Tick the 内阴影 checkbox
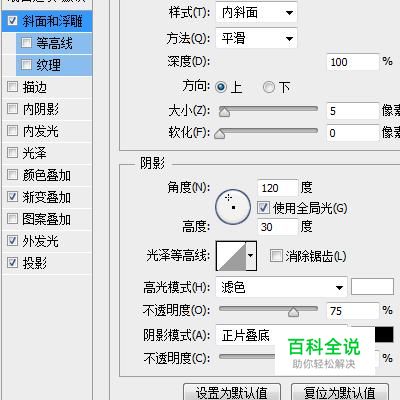 tap(12, 109)
